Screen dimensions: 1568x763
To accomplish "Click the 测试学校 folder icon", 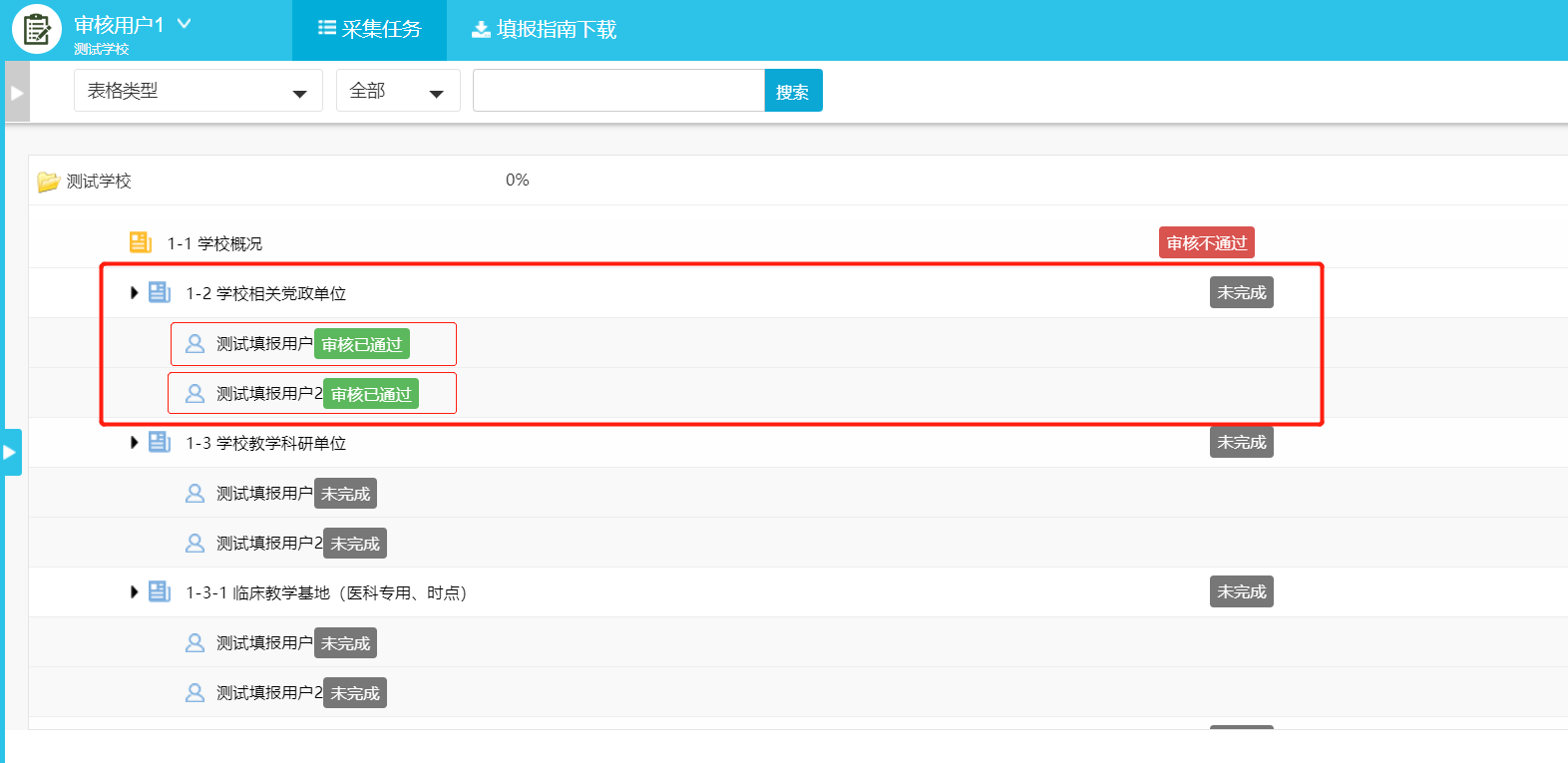I will (x=48, y=182).
